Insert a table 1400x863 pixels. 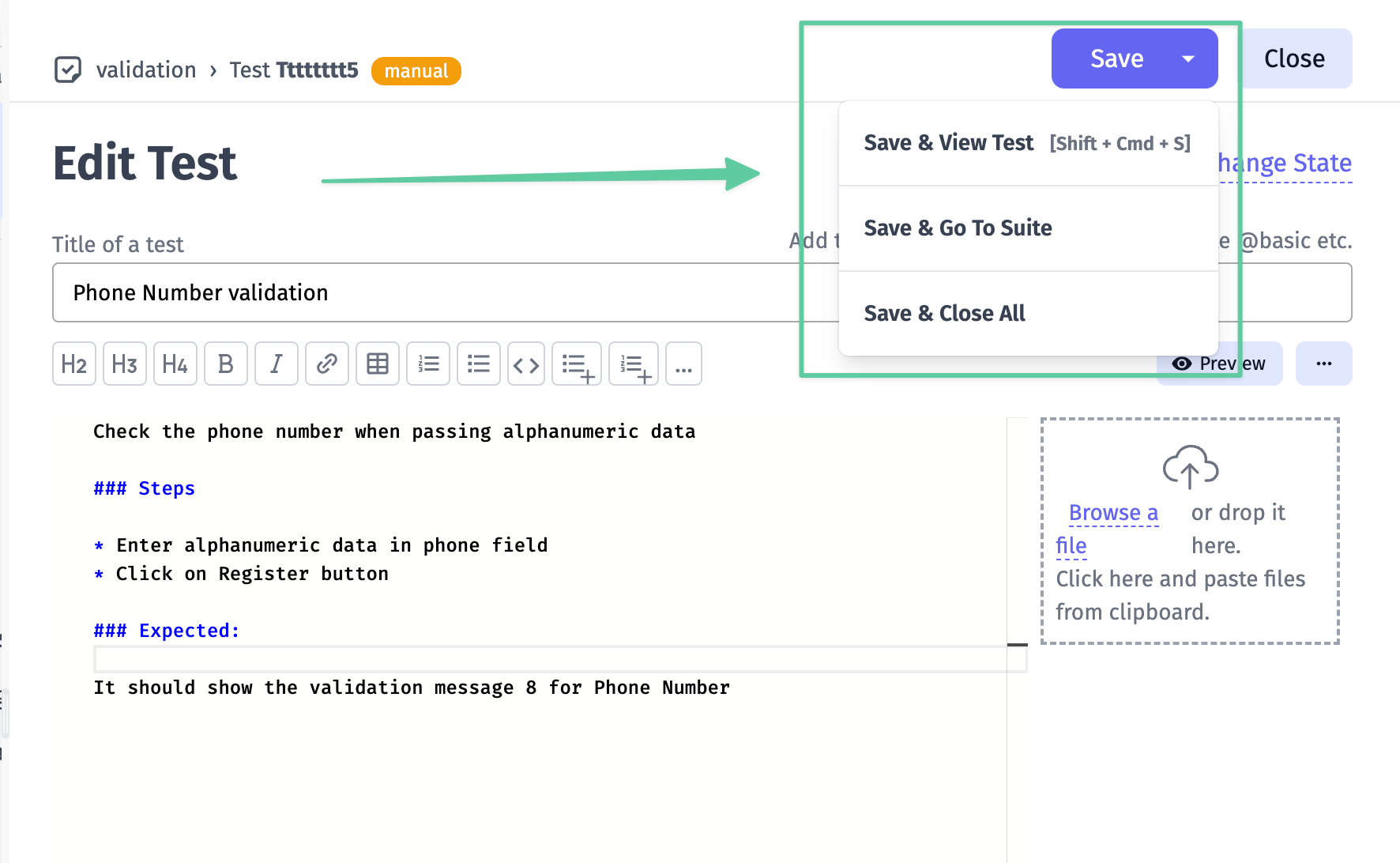pyautogui.click(x=378, y=364)
